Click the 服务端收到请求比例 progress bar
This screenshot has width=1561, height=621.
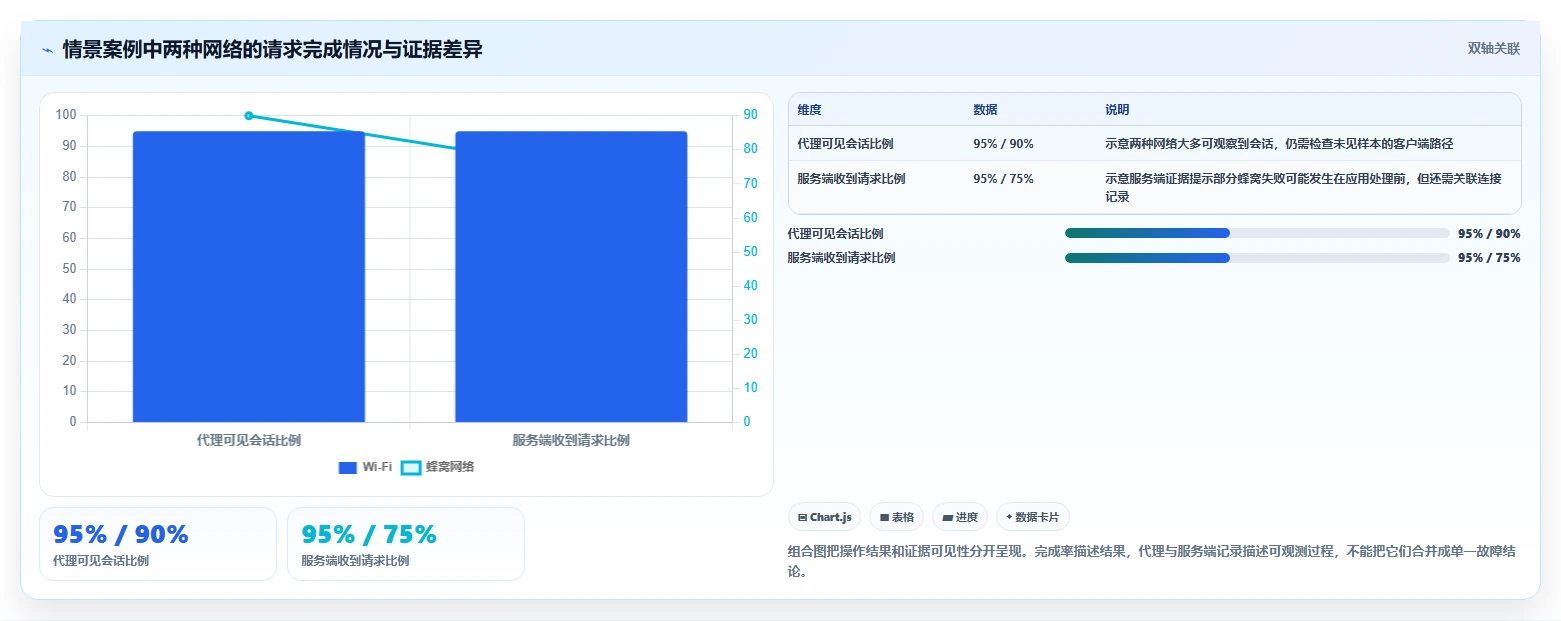click(1257, 258)
